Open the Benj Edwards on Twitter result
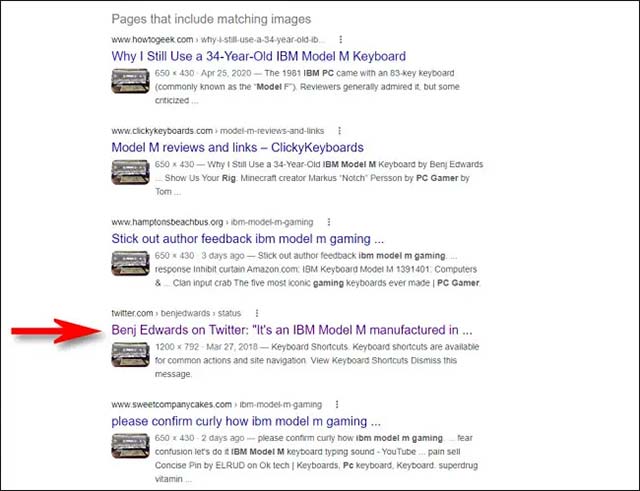This screenshot has width=640, height=491. click(x=292, y=330)
